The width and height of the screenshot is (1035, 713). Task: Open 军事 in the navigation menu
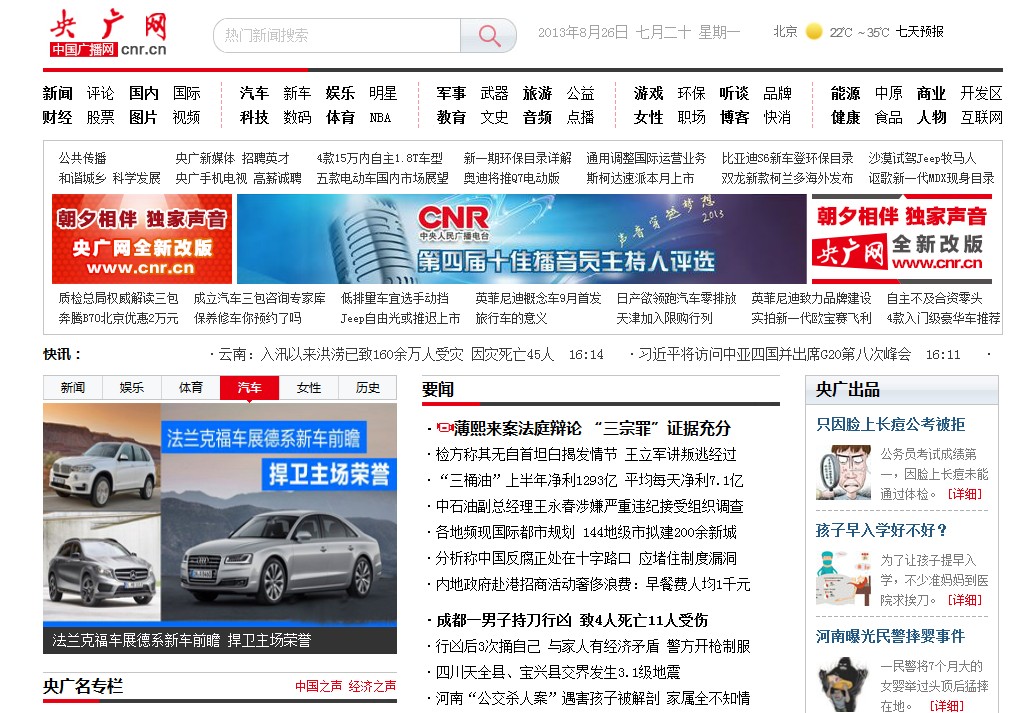tap(451, 93)
